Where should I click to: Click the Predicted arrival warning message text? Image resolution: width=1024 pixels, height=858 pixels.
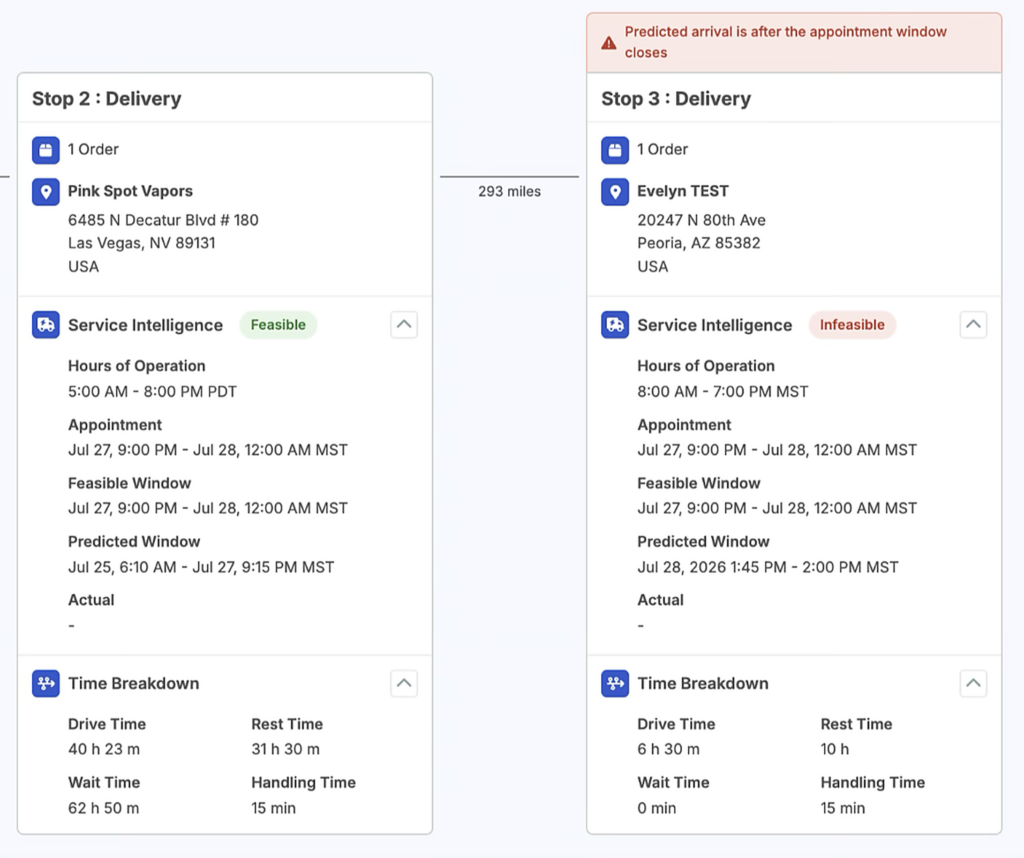pos(786,42)
